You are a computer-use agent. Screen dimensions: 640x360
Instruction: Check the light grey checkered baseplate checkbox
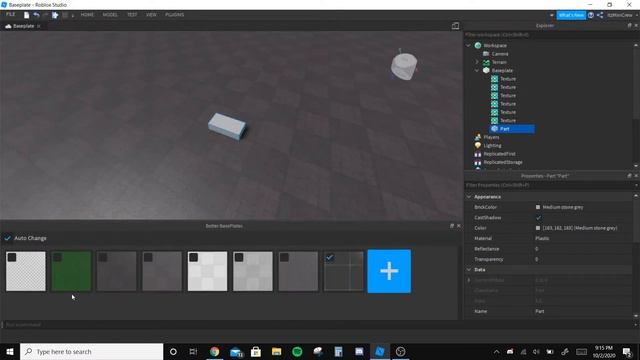239,257
